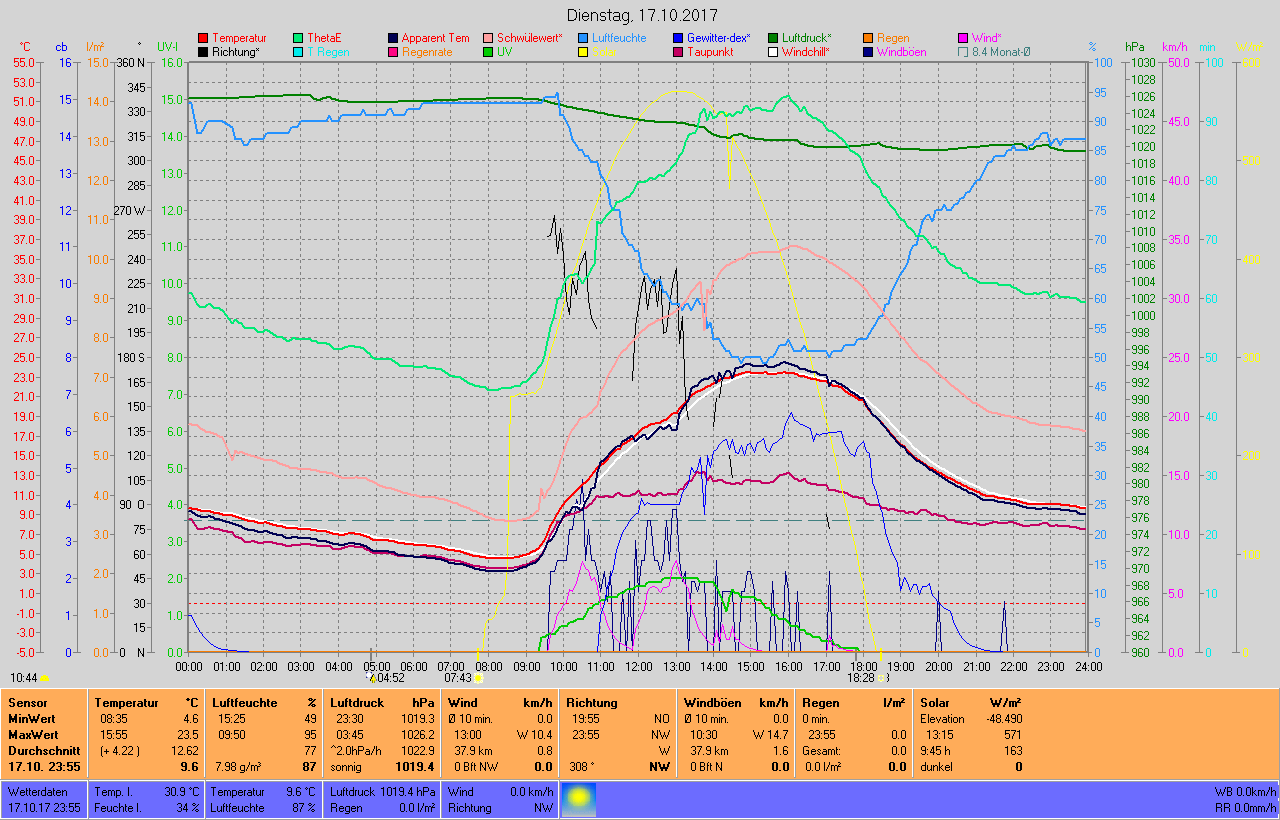Click the chart title Dienstag, 17.10.2017

click(x=639, y=15)
